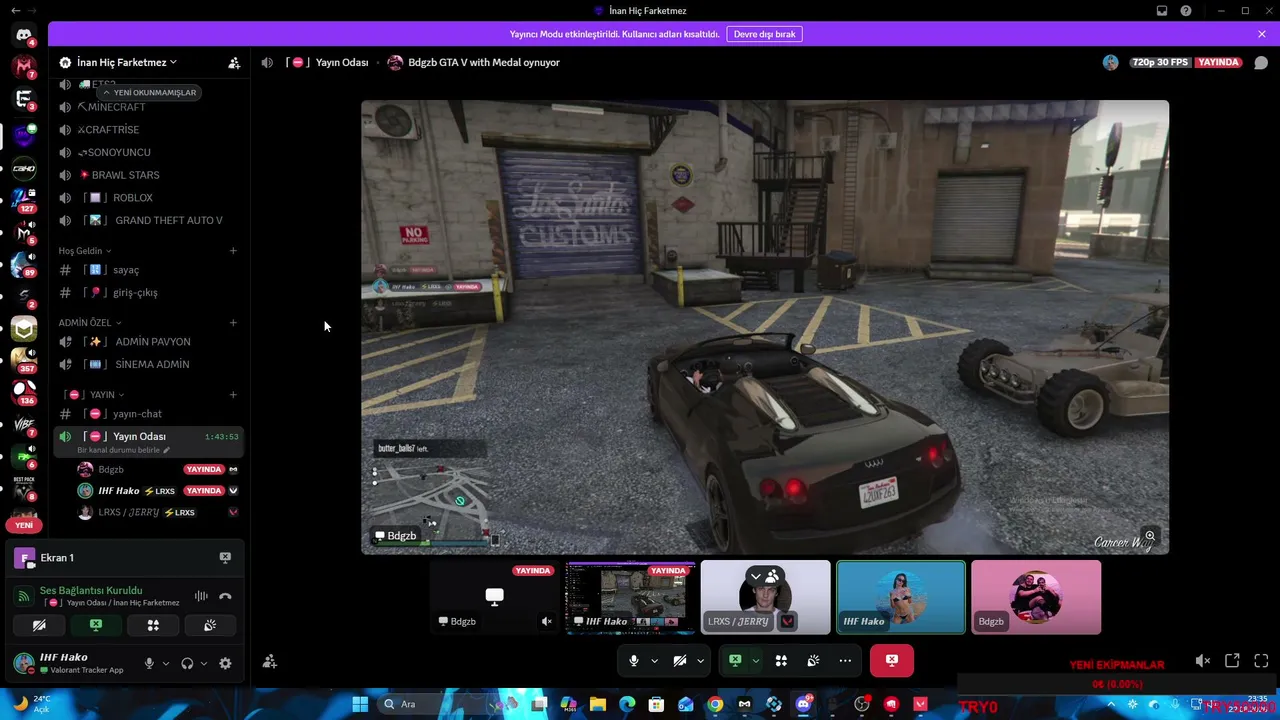
Task: Toggle camera in voice panel
Action: 39,625
